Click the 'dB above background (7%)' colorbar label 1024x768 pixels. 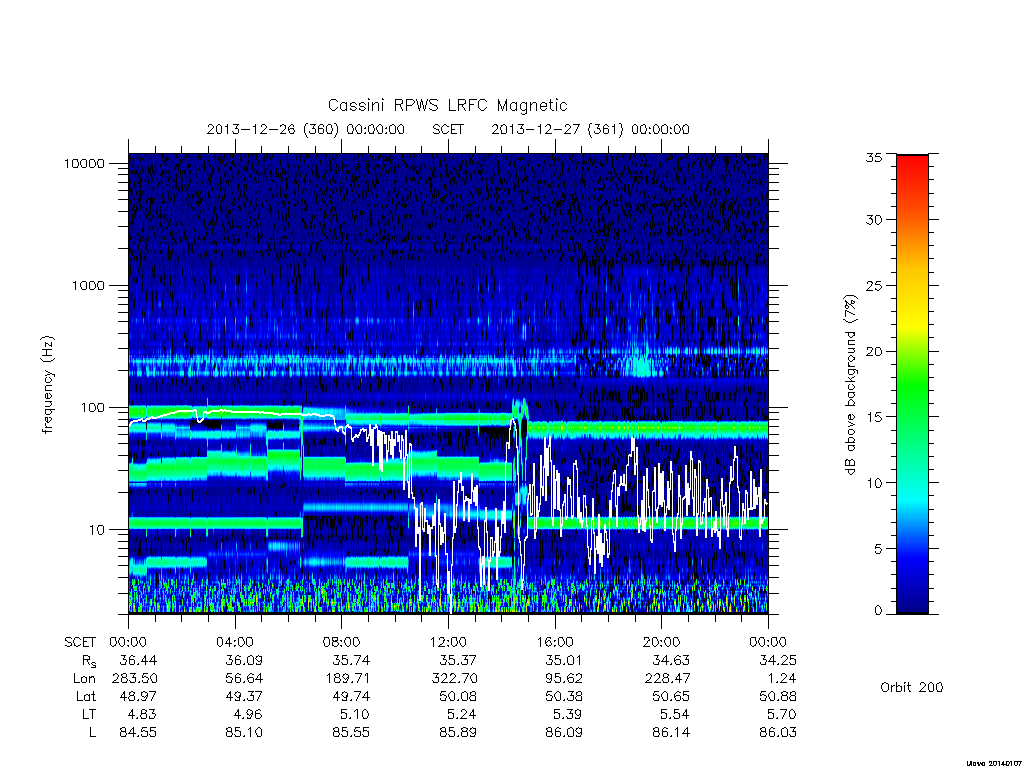point(850,384)
